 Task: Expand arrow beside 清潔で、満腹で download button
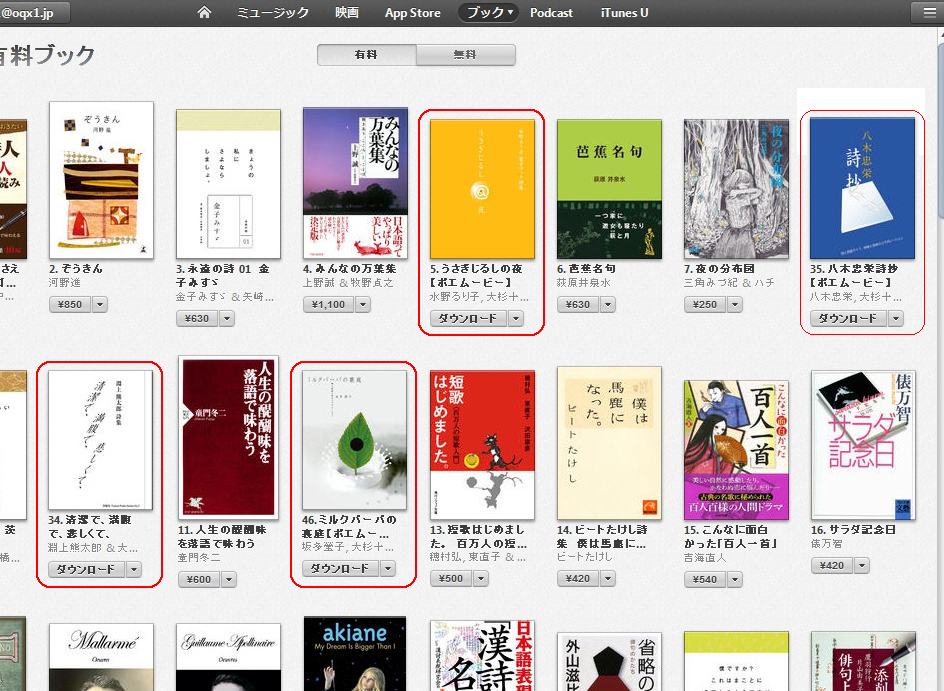(134, 569)
